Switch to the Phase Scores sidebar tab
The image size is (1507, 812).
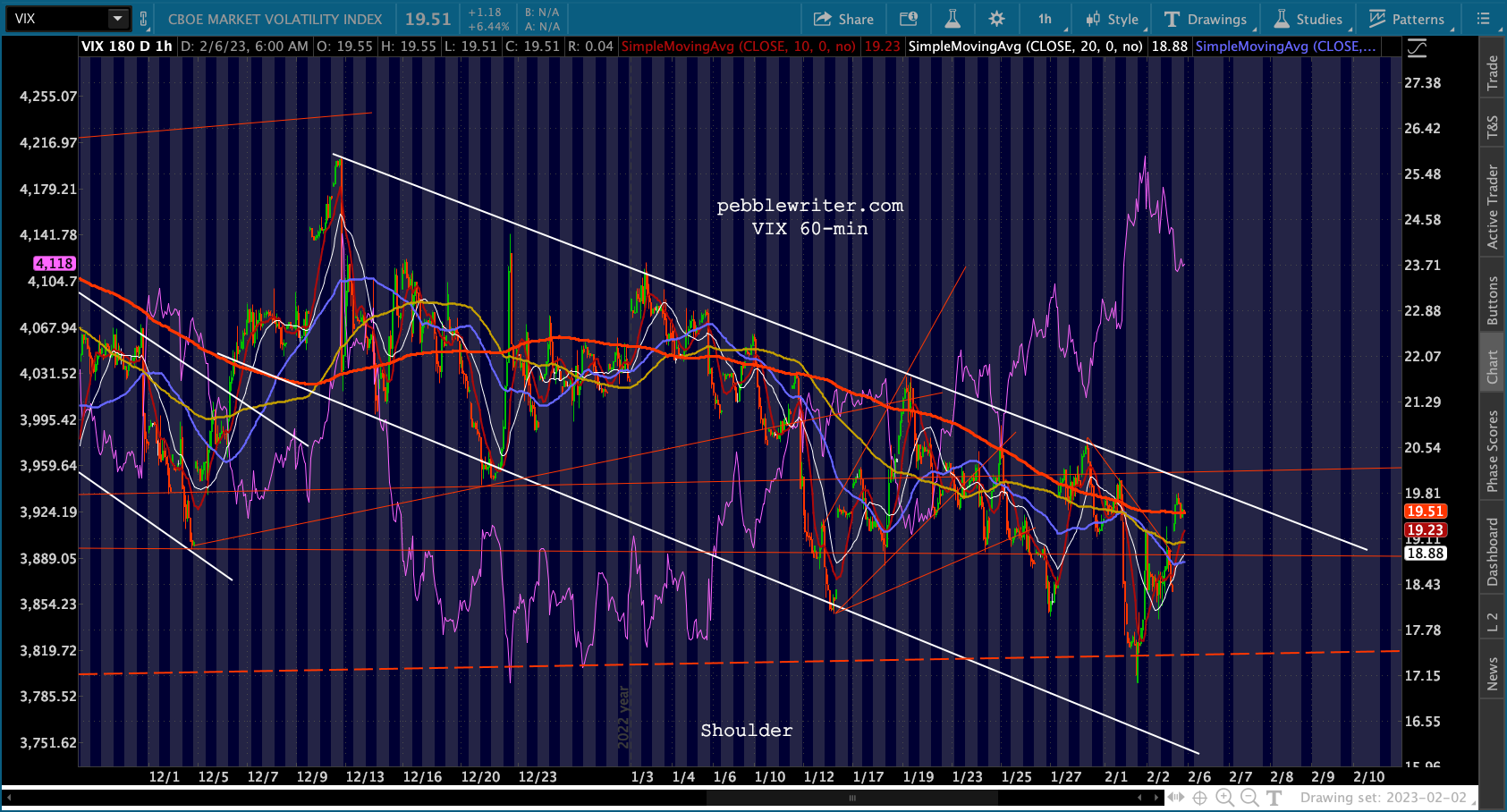point(1492,451)
